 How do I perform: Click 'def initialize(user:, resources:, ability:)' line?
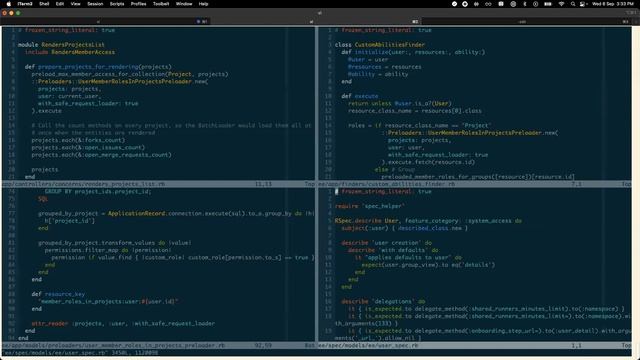413,52
